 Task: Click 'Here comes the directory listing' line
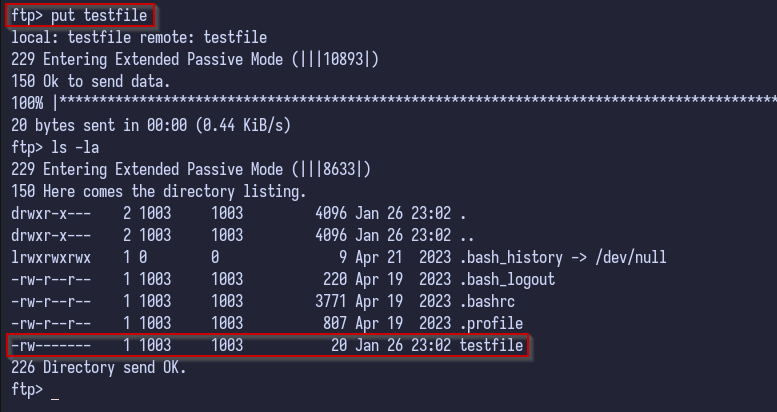click(159, 191)
